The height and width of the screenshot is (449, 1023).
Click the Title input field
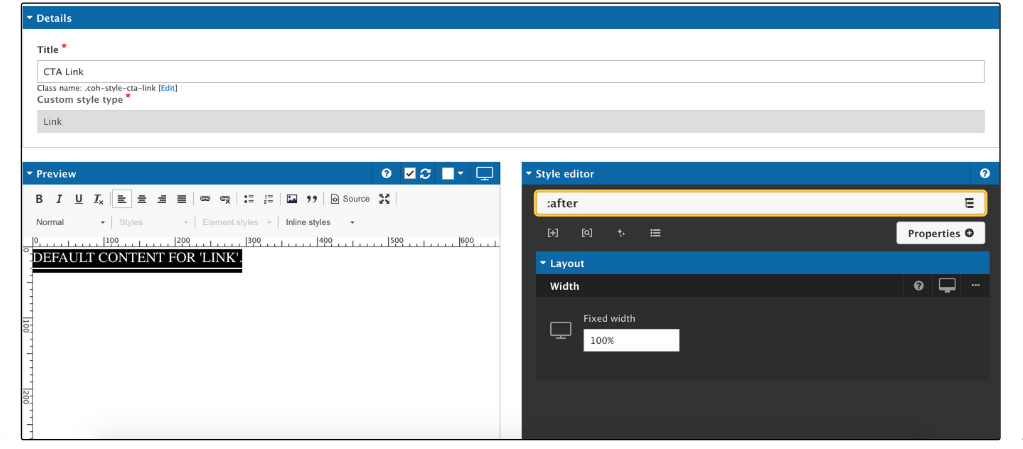[511, 72]
